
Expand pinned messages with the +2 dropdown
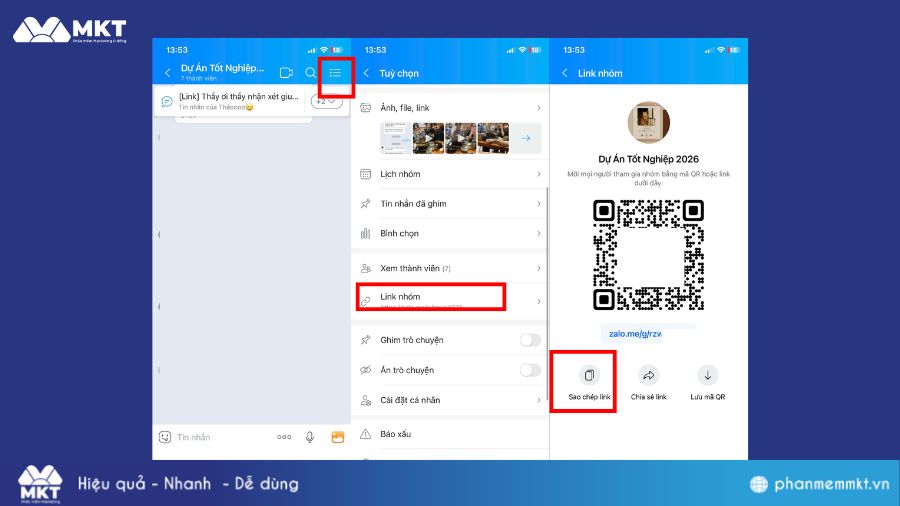click(x=327, y=102)
